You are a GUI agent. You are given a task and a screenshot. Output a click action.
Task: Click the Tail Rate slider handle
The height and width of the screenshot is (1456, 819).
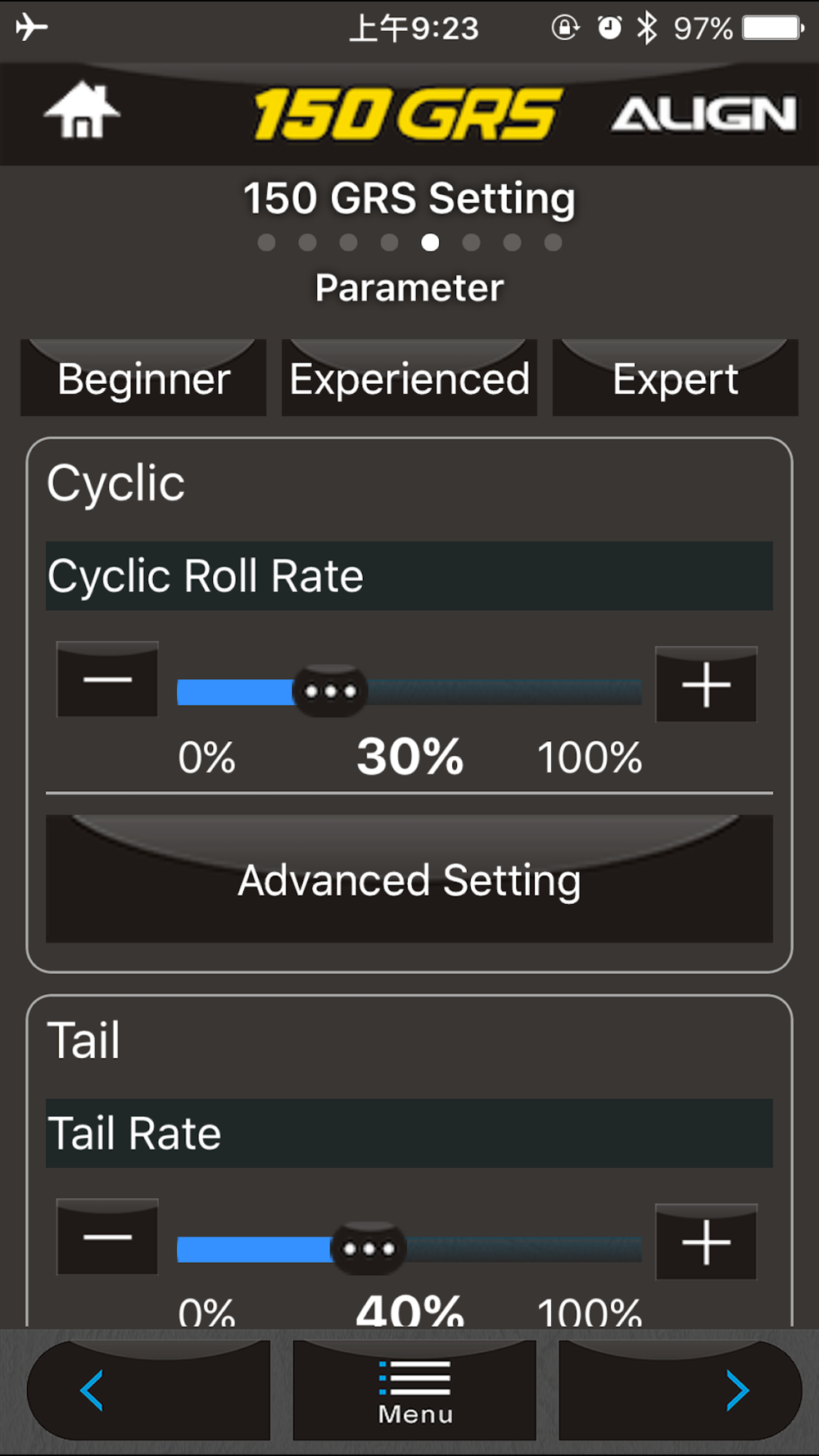point(369,1249)
